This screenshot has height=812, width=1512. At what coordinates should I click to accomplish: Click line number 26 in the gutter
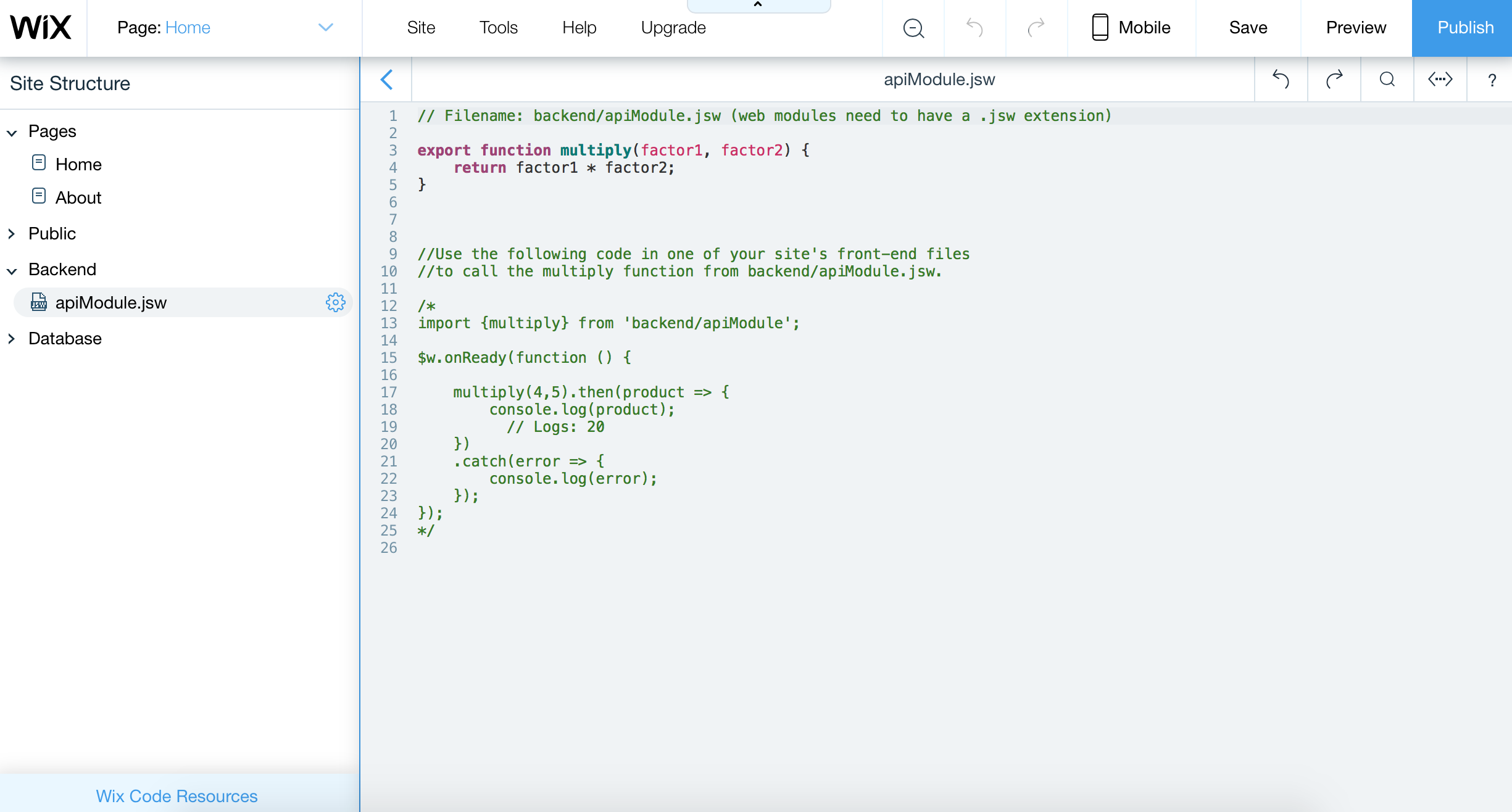[389, 547]
